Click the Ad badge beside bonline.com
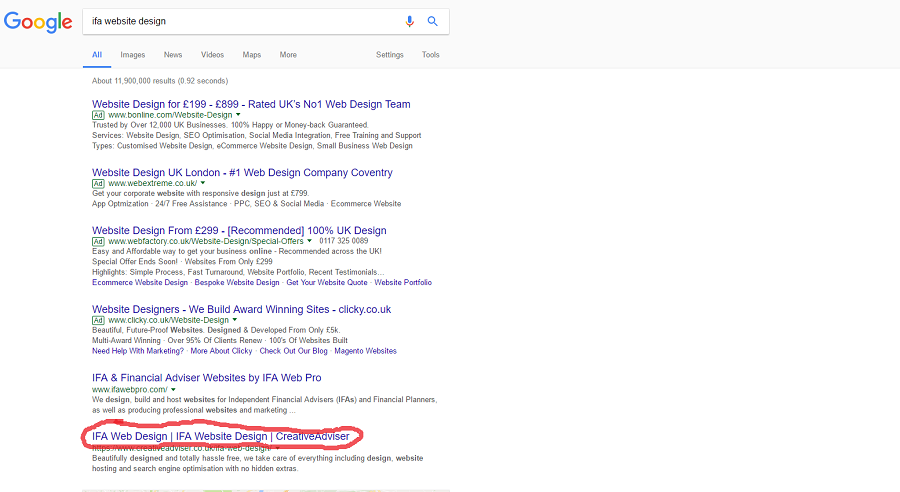 [98, 115]
